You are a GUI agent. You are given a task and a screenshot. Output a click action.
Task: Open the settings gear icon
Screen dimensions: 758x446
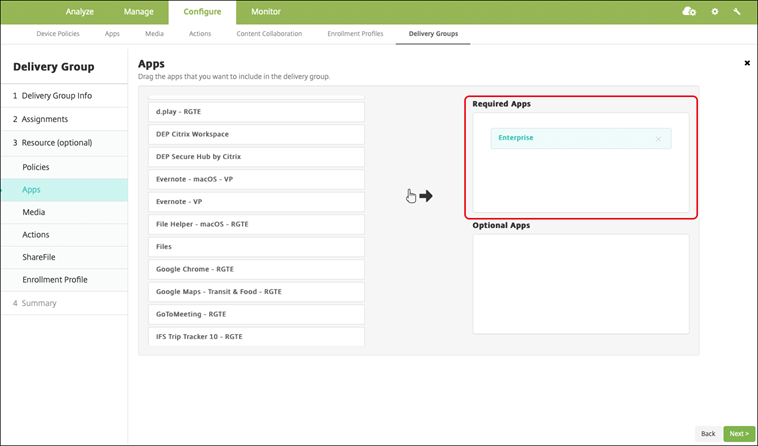[x=714, y=11]
